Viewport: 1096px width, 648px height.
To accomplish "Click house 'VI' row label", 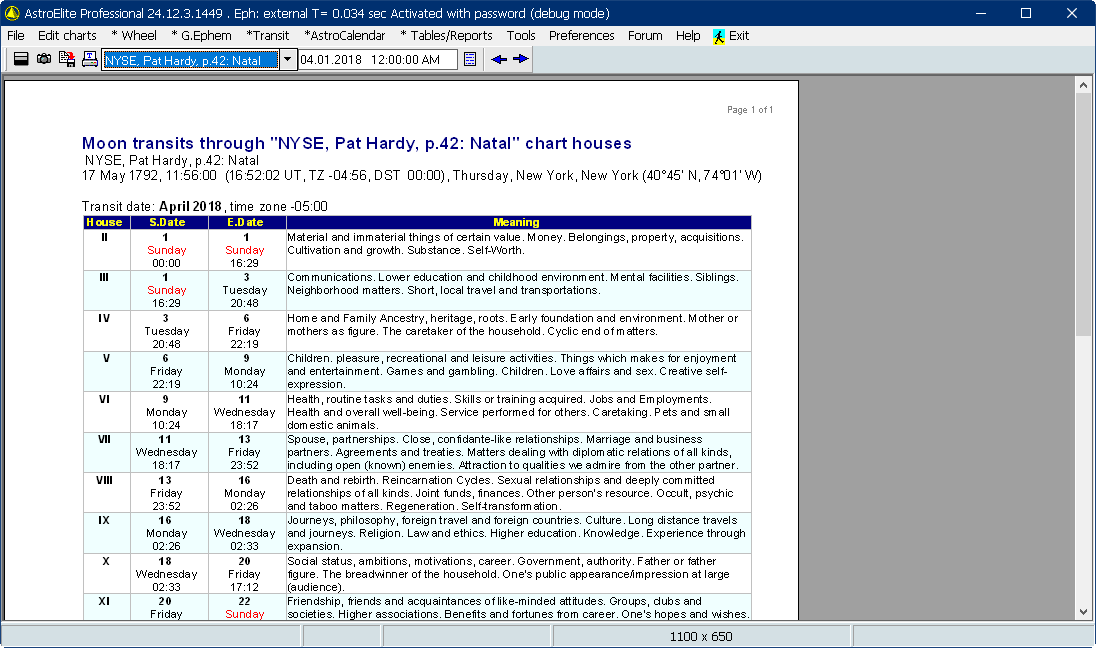I will (x=104, y=399).
